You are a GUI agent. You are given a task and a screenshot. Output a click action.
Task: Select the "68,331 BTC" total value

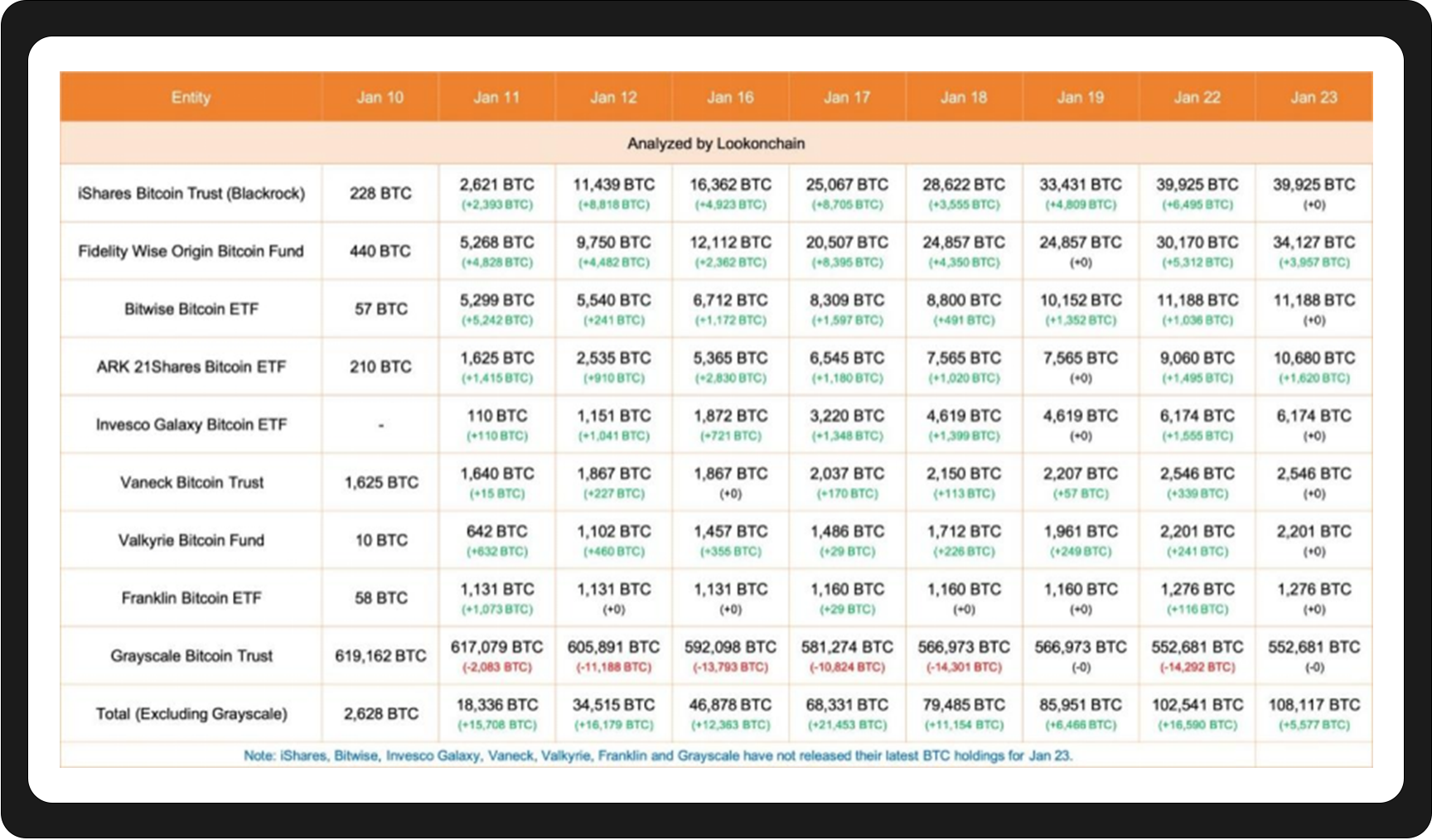(x=847, y=705)
